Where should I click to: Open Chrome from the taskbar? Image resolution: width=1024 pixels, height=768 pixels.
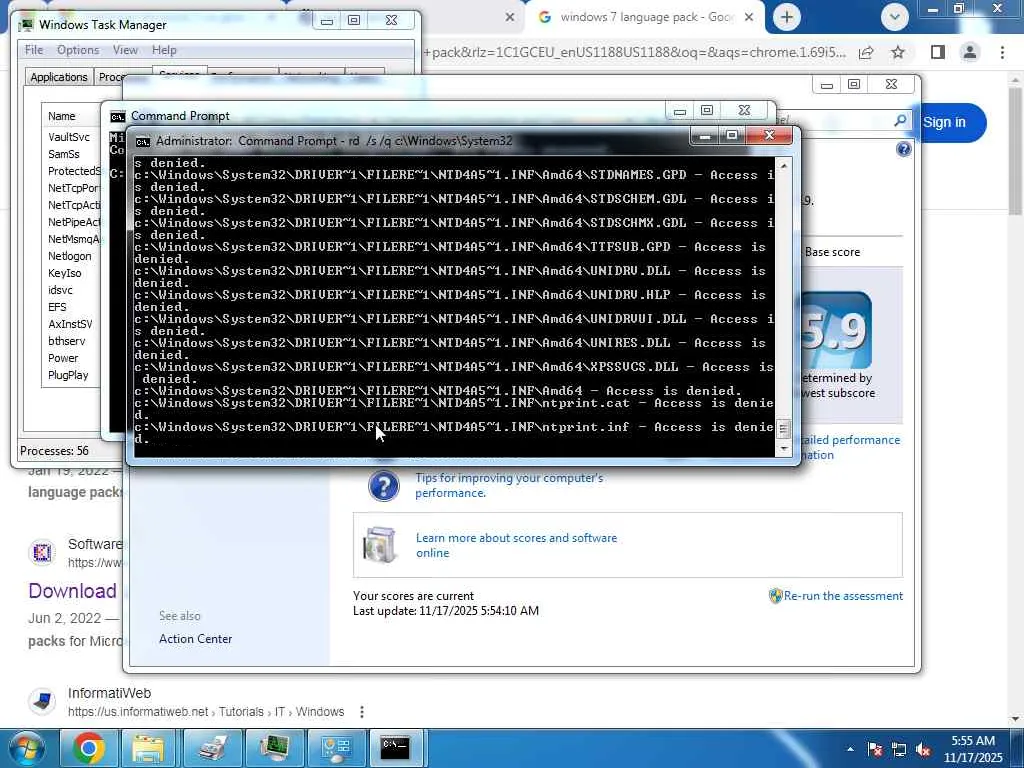[89, 748]
